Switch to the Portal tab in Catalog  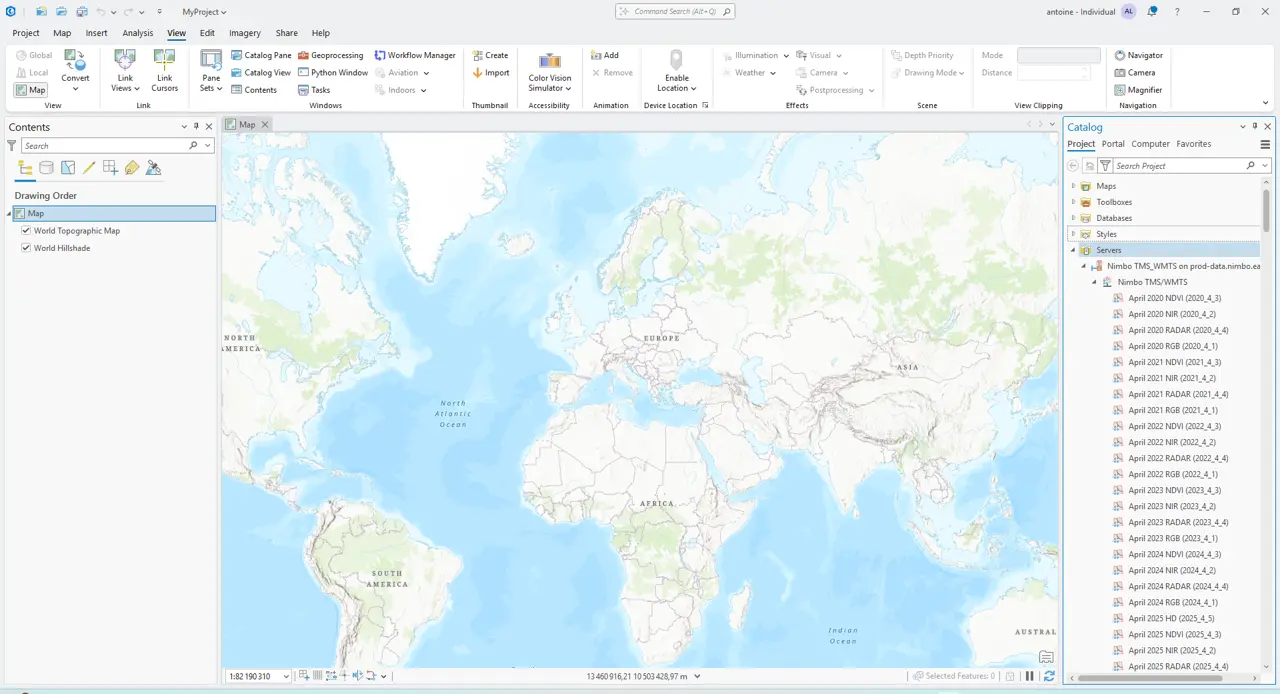pyautogui.click(x=1113, y=144)
